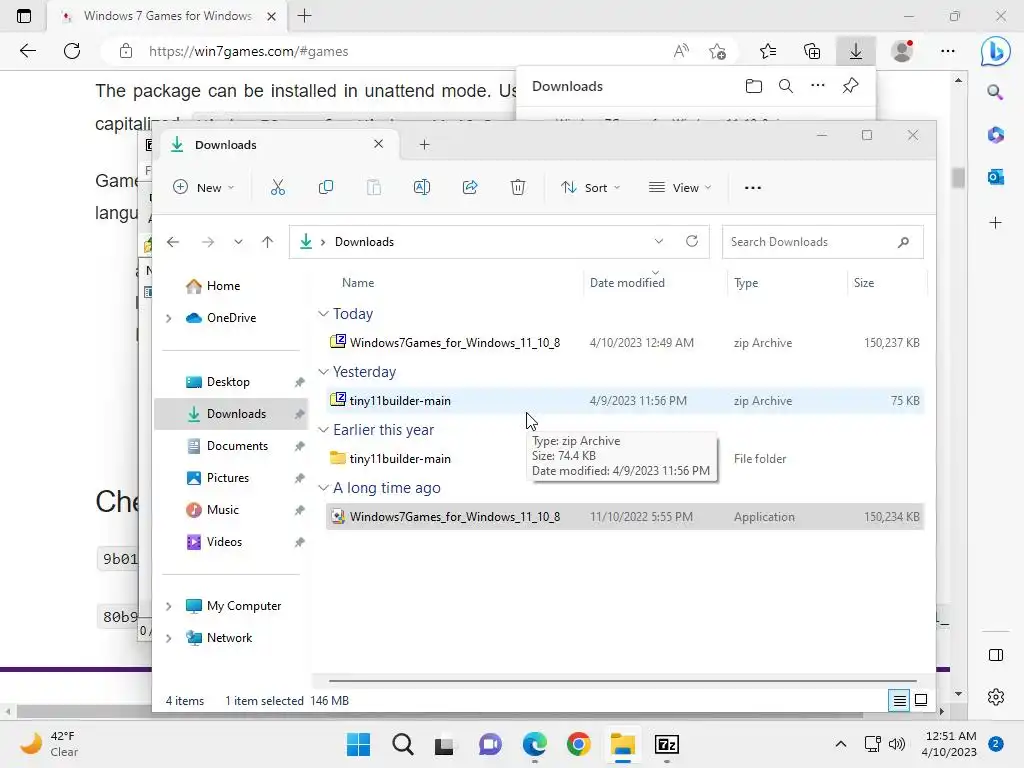Click Edge toolbar Downloads button
Screen dimensions: 1024x768
(x=856, y=51)
